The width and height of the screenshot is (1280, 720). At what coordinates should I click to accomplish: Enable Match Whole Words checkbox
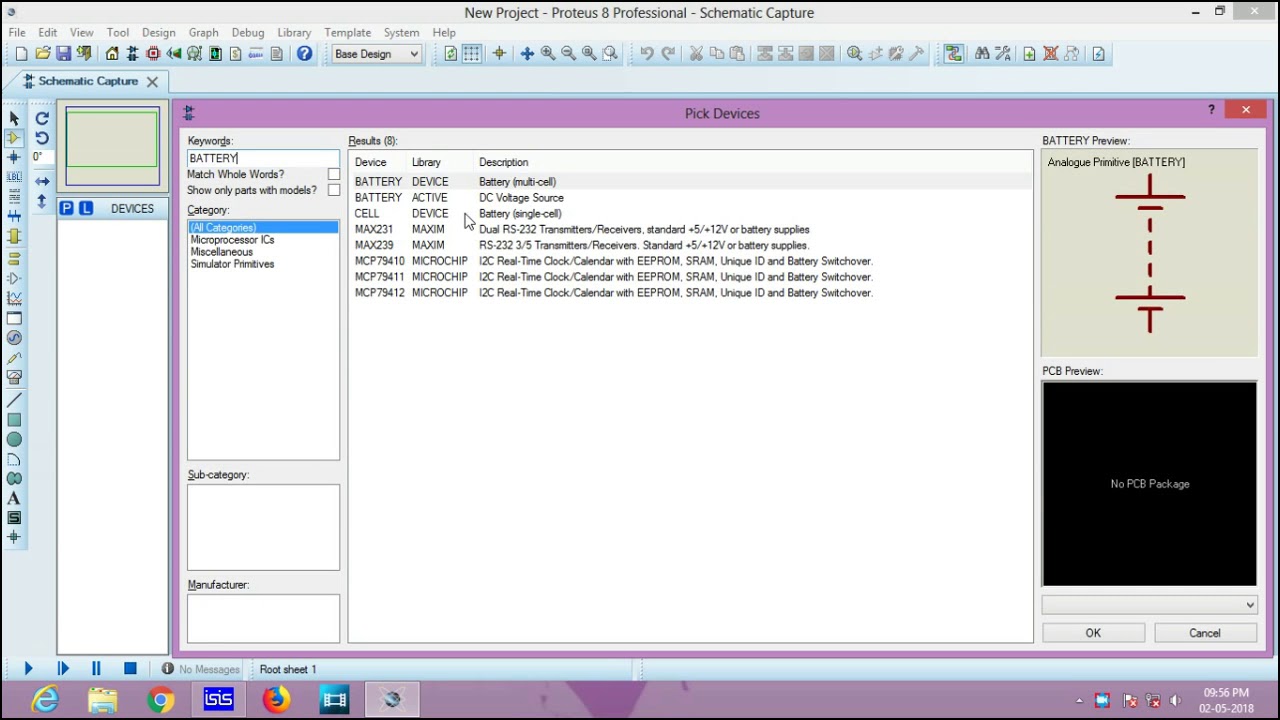coord(333,174)
